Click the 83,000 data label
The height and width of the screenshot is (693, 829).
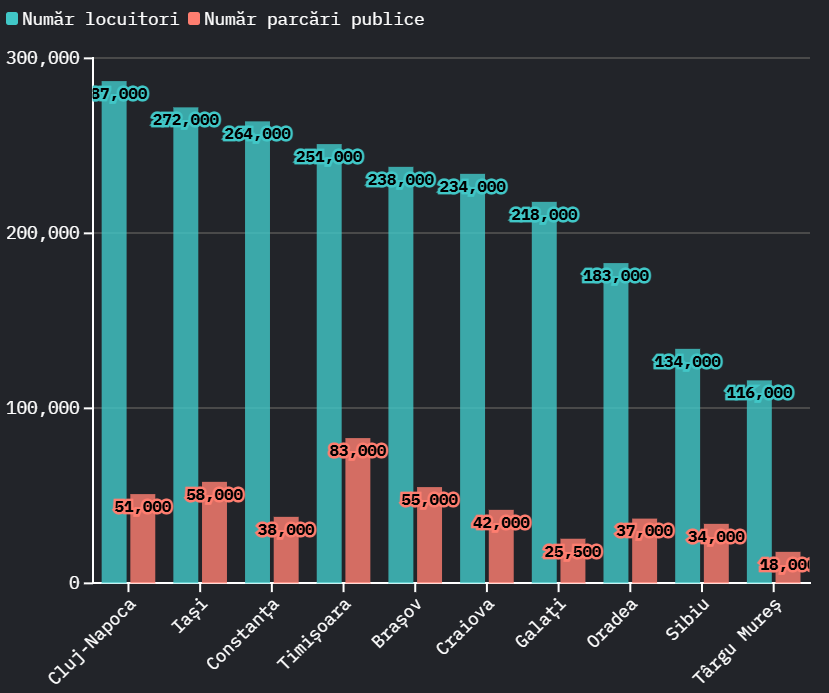357,451
